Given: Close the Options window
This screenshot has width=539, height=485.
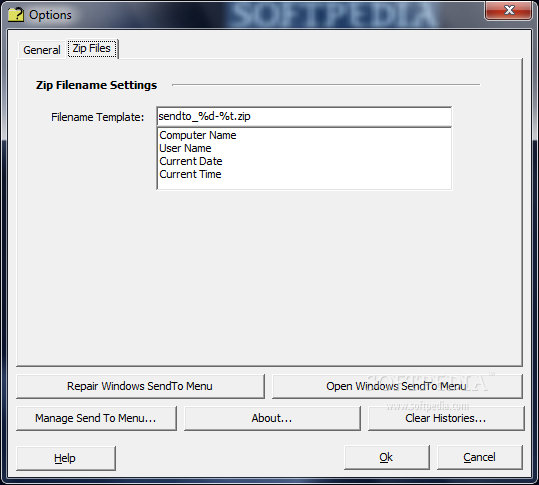Looking at the screenshot, I should pyautogui.click(x=509, y=10).
